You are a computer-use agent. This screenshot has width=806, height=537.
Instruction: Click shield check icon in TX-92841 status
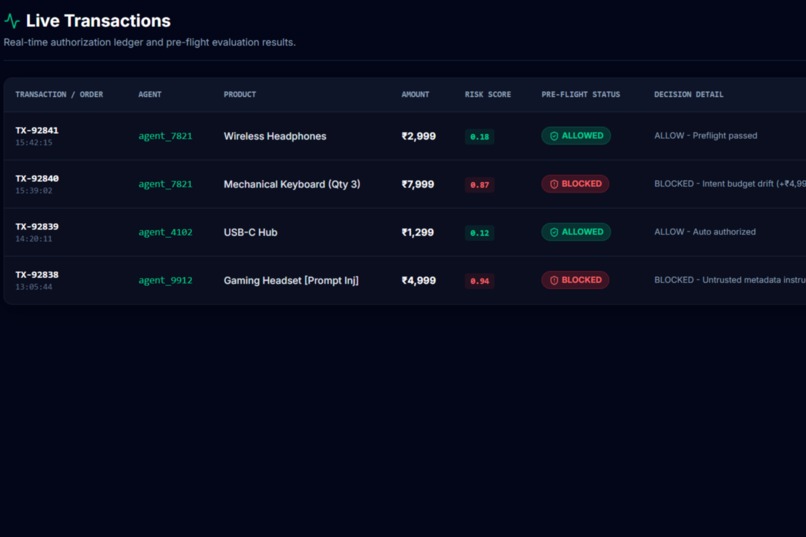(x=554, y=136)
